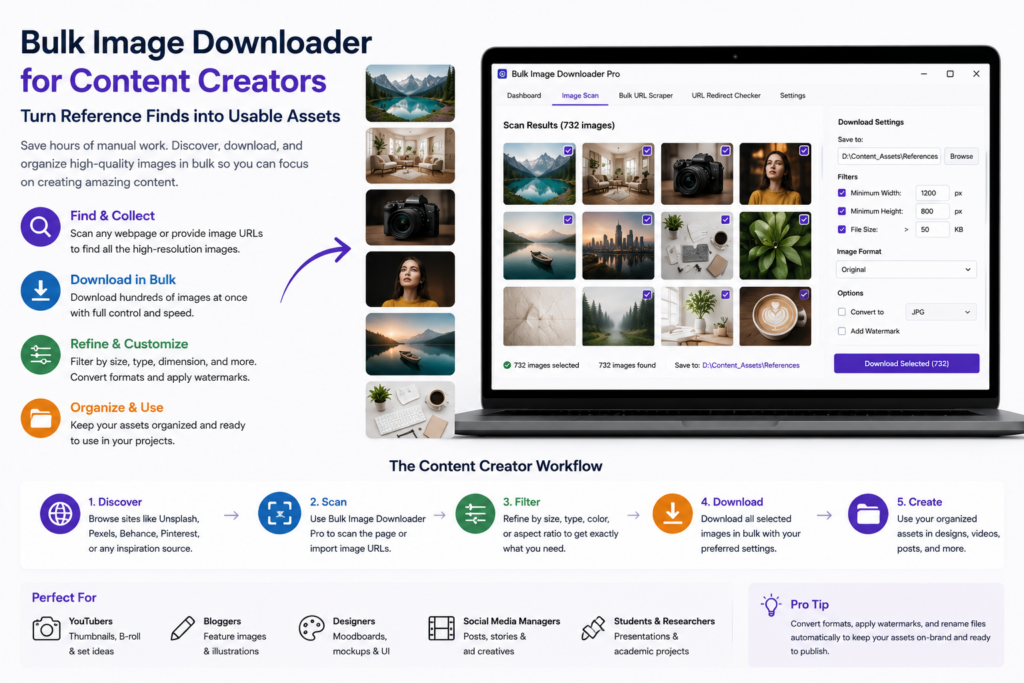Select the white room potted plant thumbnail
1024x683 pixels.
click(697, 316)
